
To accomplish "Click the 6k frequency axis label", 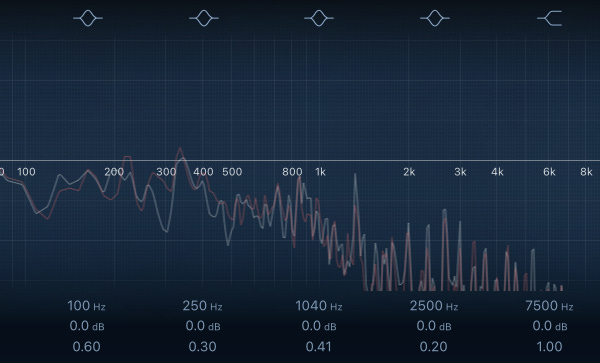I will coord(549,172).
